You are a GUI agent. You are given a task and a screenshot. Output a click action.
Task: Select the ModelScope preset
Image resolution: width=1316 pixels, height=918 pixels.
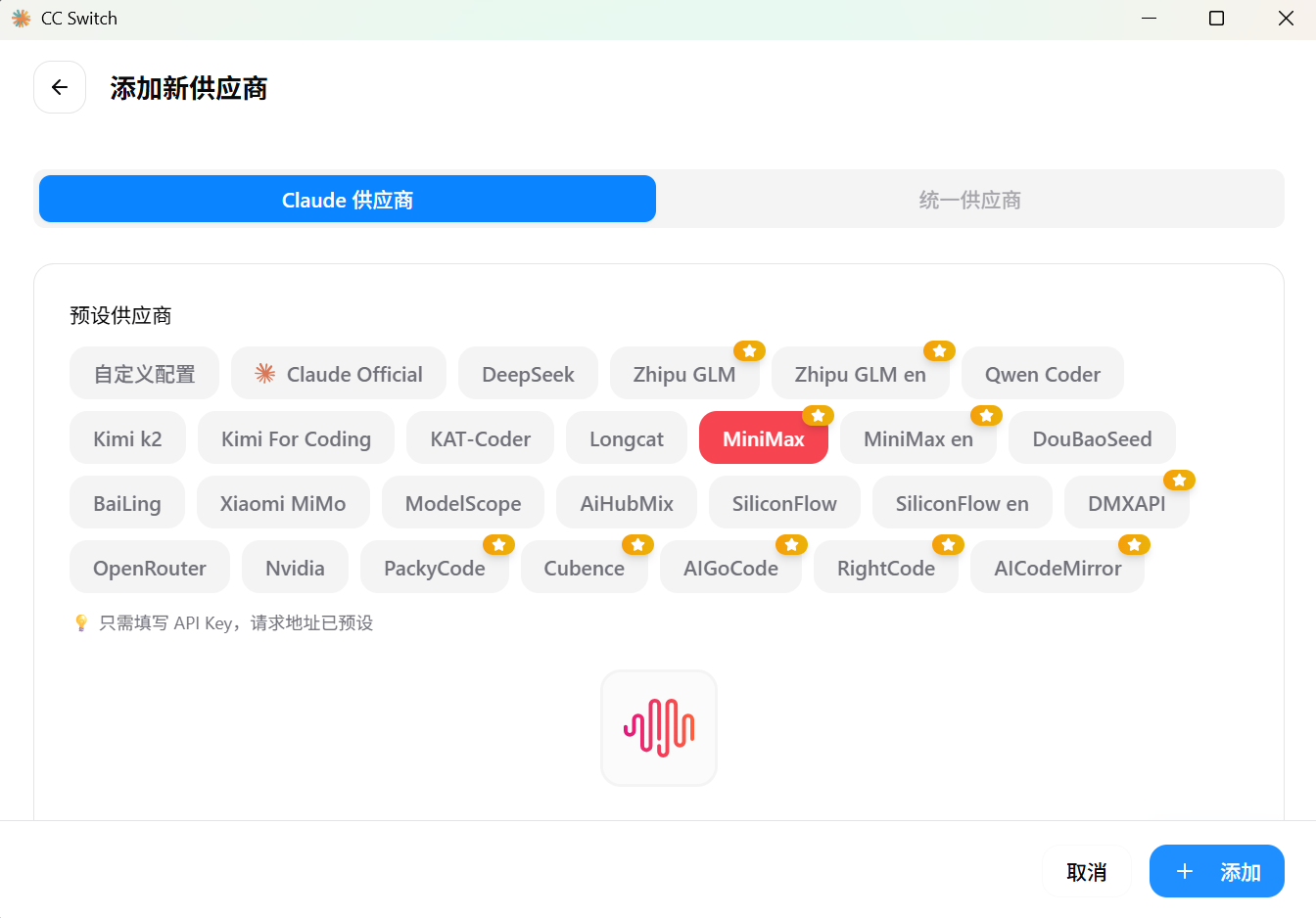click(x=463, y=502)
